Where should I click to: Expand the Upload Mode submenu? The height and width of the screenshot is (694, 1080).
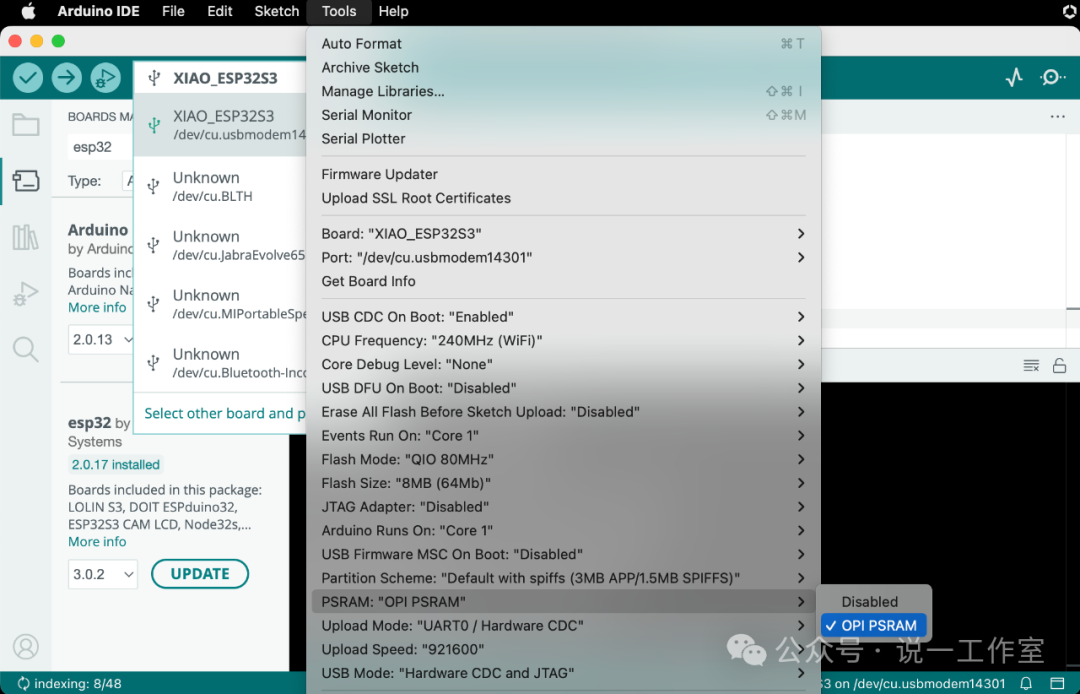pyautogui.click(x=563, y=626)
